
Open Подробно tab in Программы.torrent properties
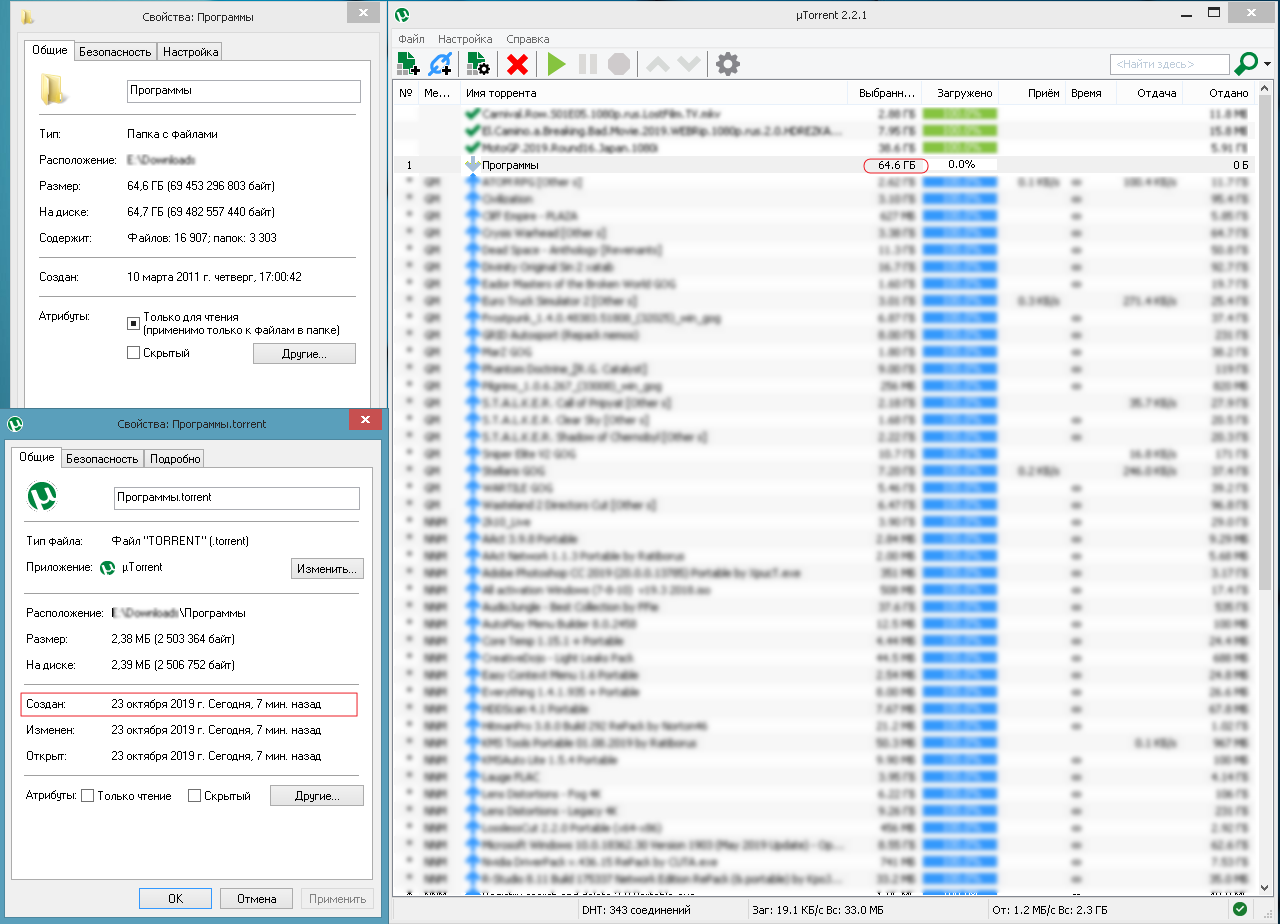click(x=175, y=459)
